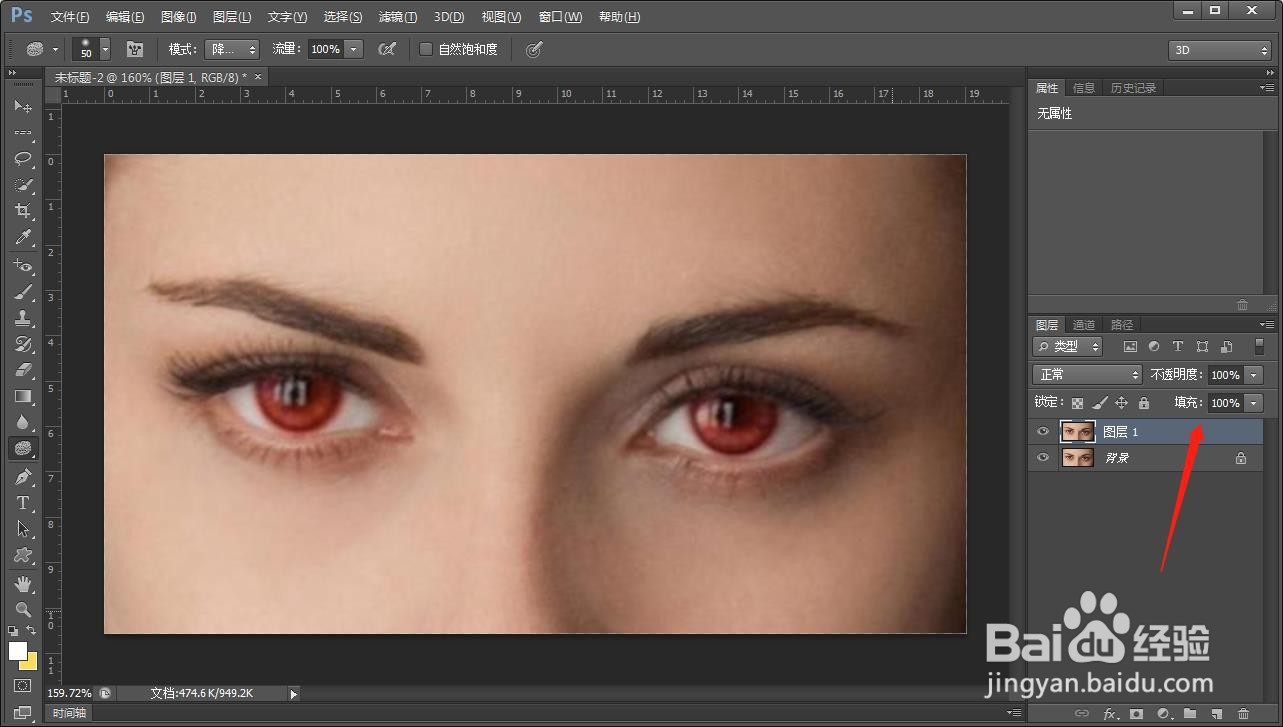
Task: Open the 模式 dropdown
Action: coord(232,49)
